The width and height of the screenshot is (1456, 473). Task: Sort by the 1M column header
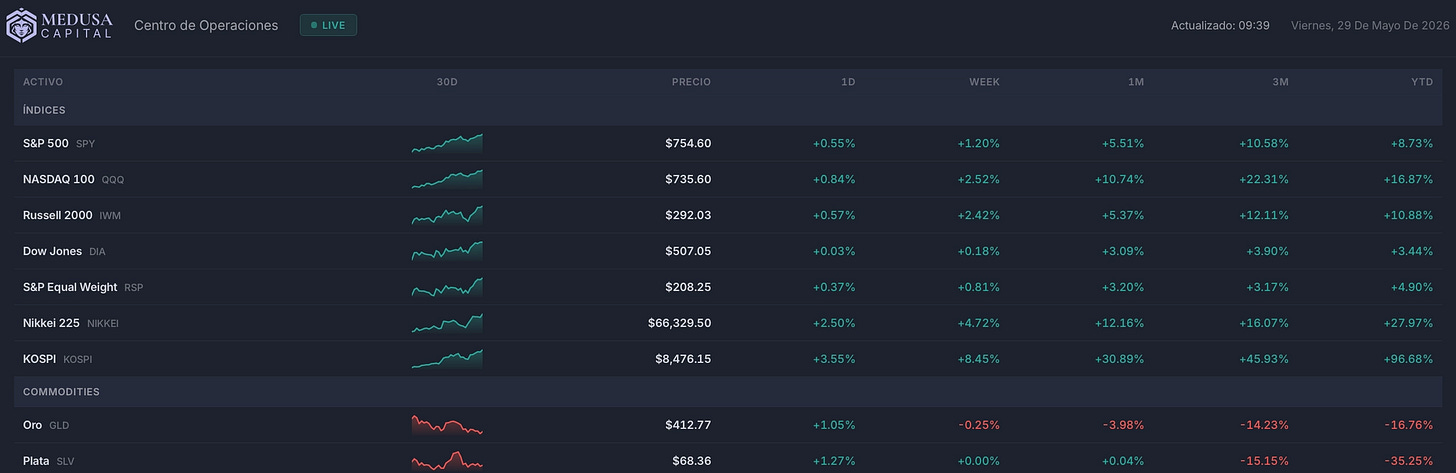1136,82
